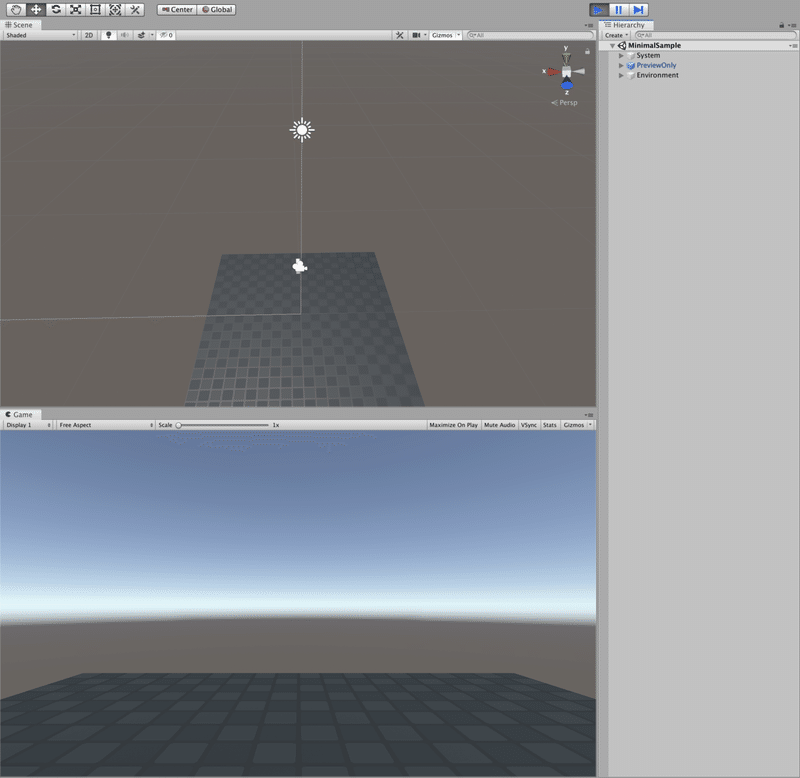Select the Environment object
The image size is (800, 778).
pos(658,75)
